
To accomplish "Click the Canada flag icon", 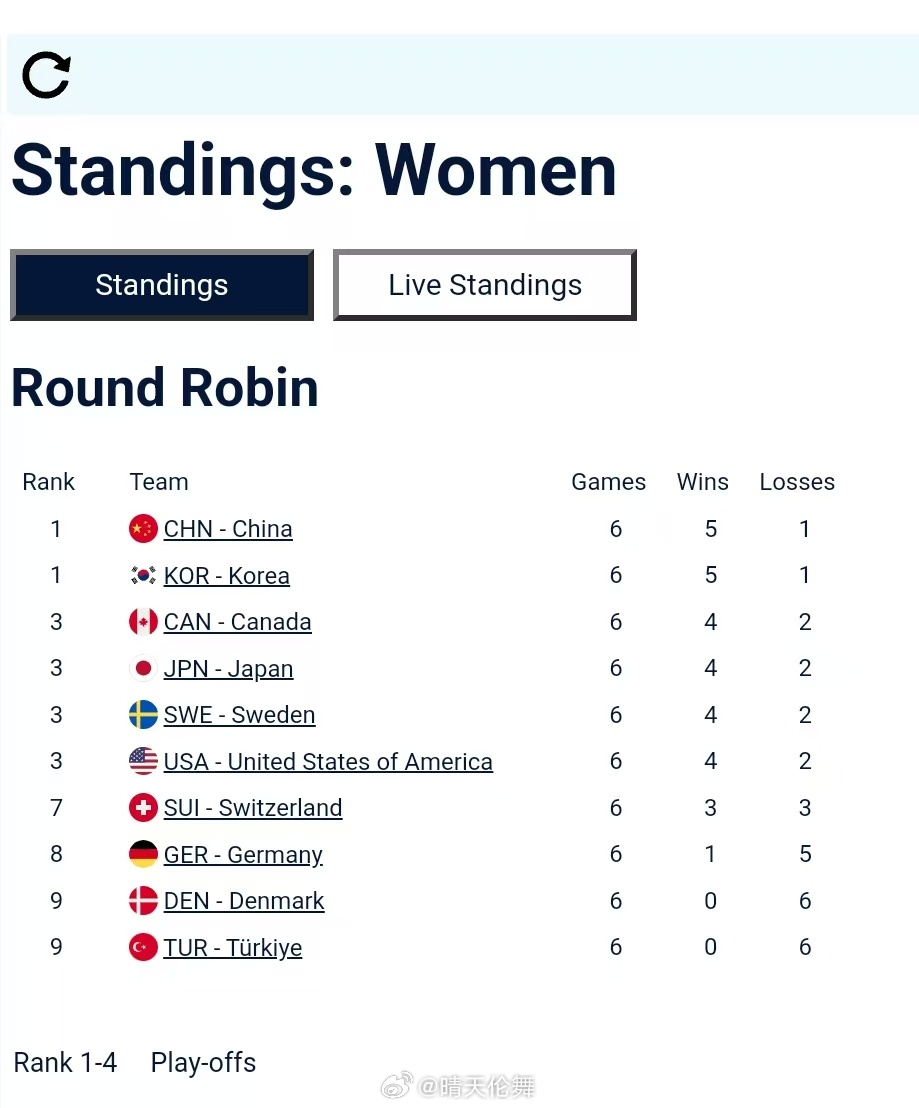I will [143, 622].
